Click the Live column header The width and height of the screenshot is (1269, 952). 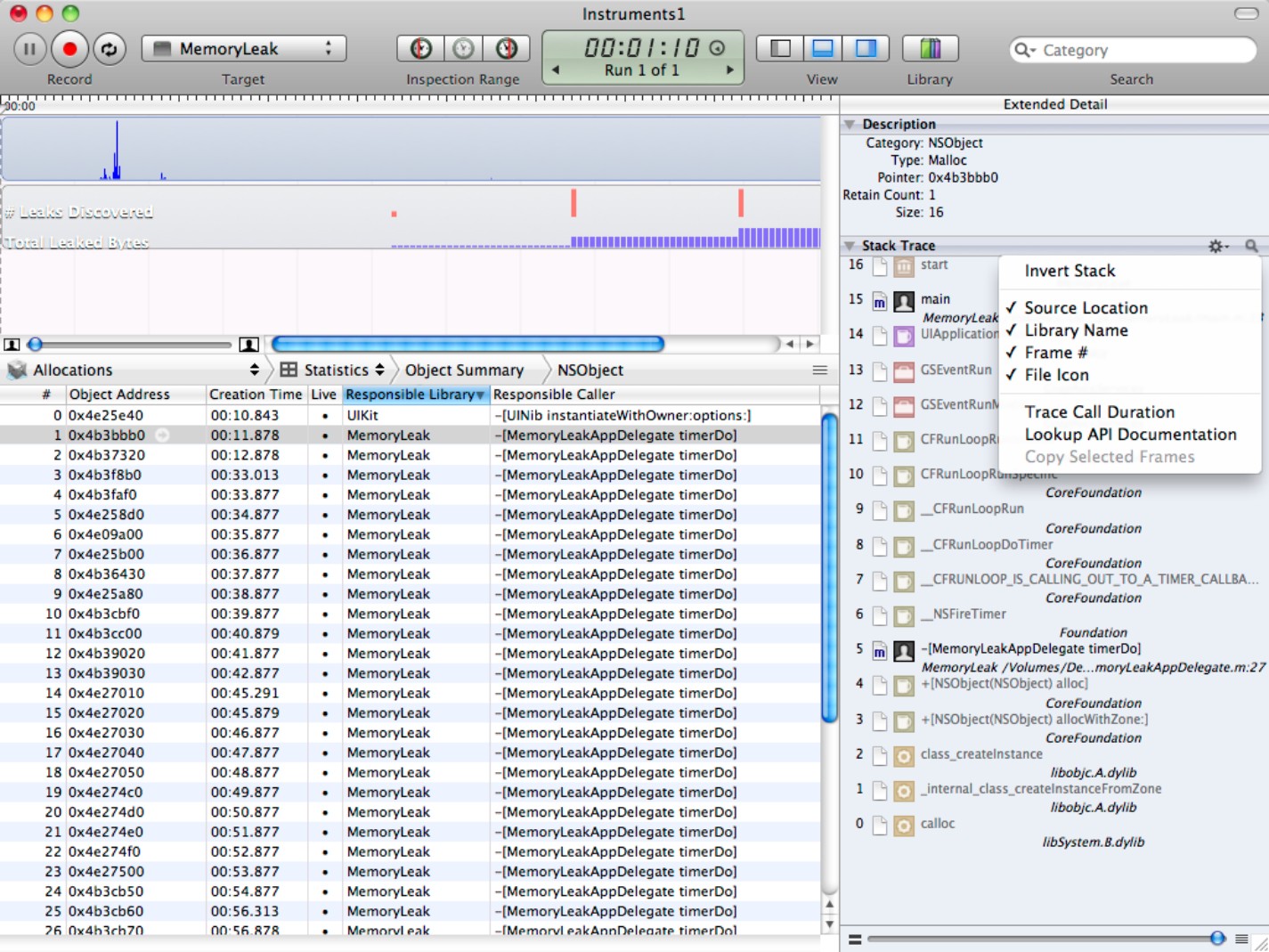324,395
